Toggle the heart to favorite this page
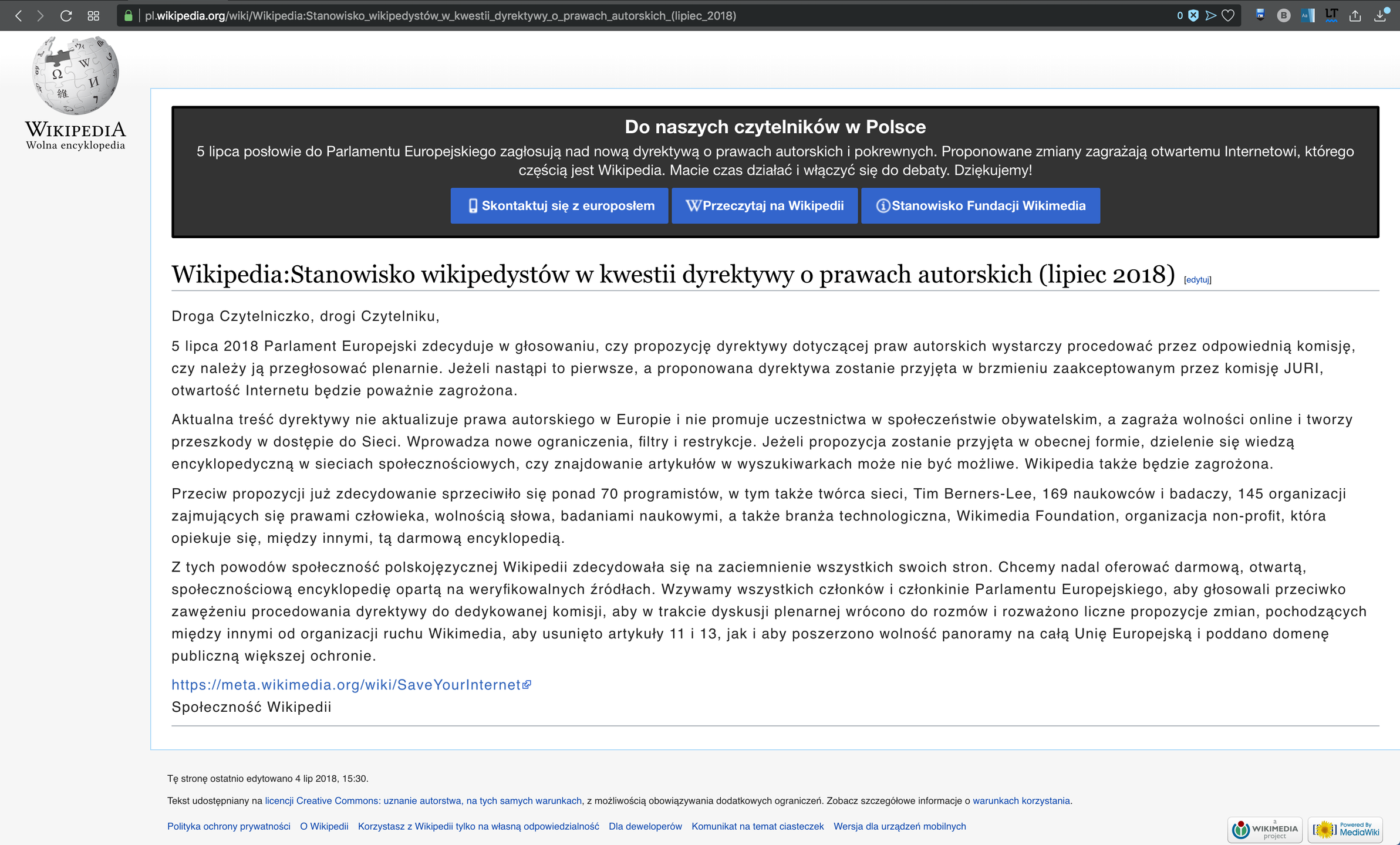The width and height of the screenshot is (1400, 845). 1227,16
